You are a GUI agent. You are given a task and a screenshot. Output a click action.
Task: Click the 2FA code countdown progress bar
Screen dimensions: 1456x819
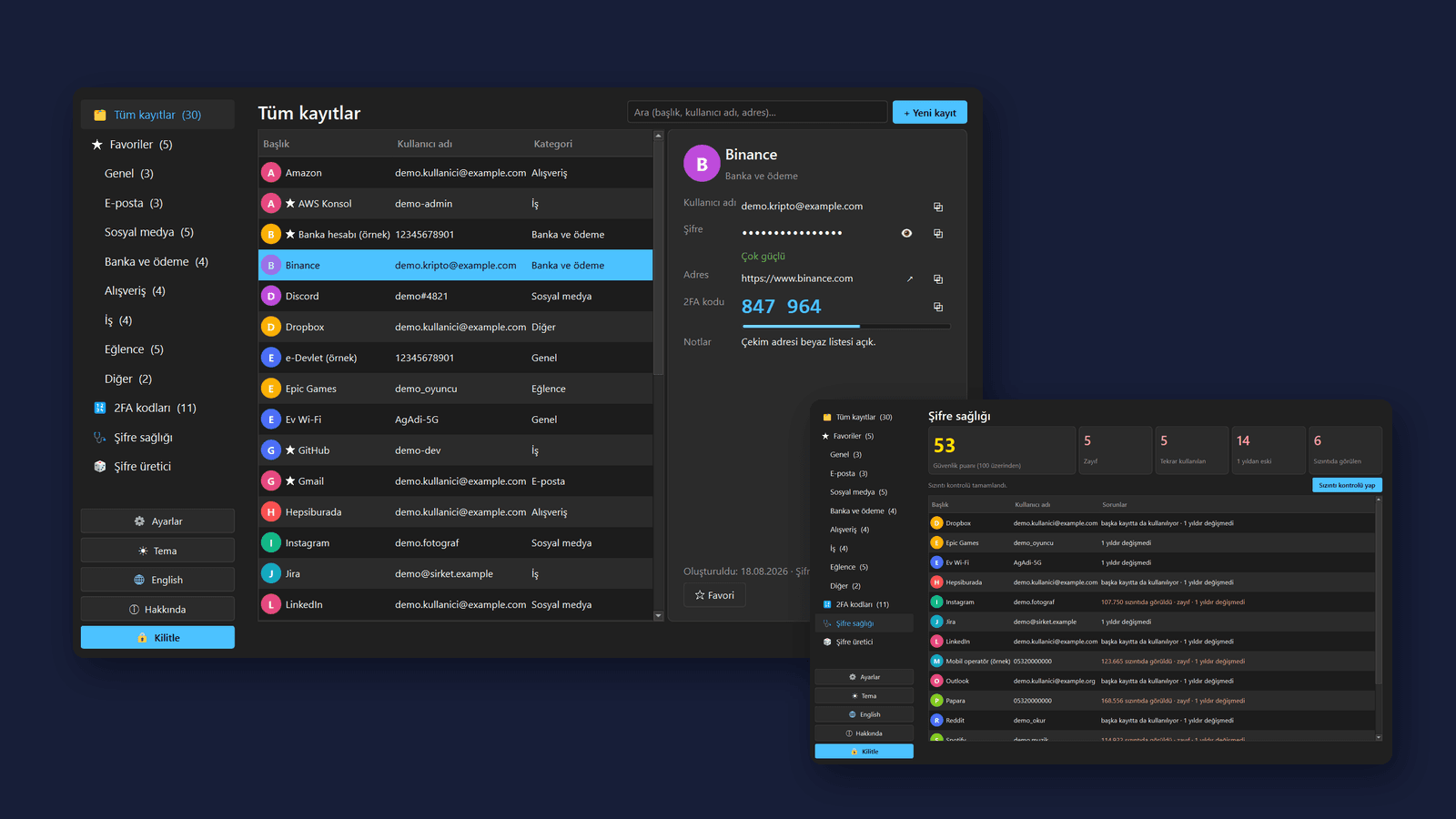coord(846,326)
